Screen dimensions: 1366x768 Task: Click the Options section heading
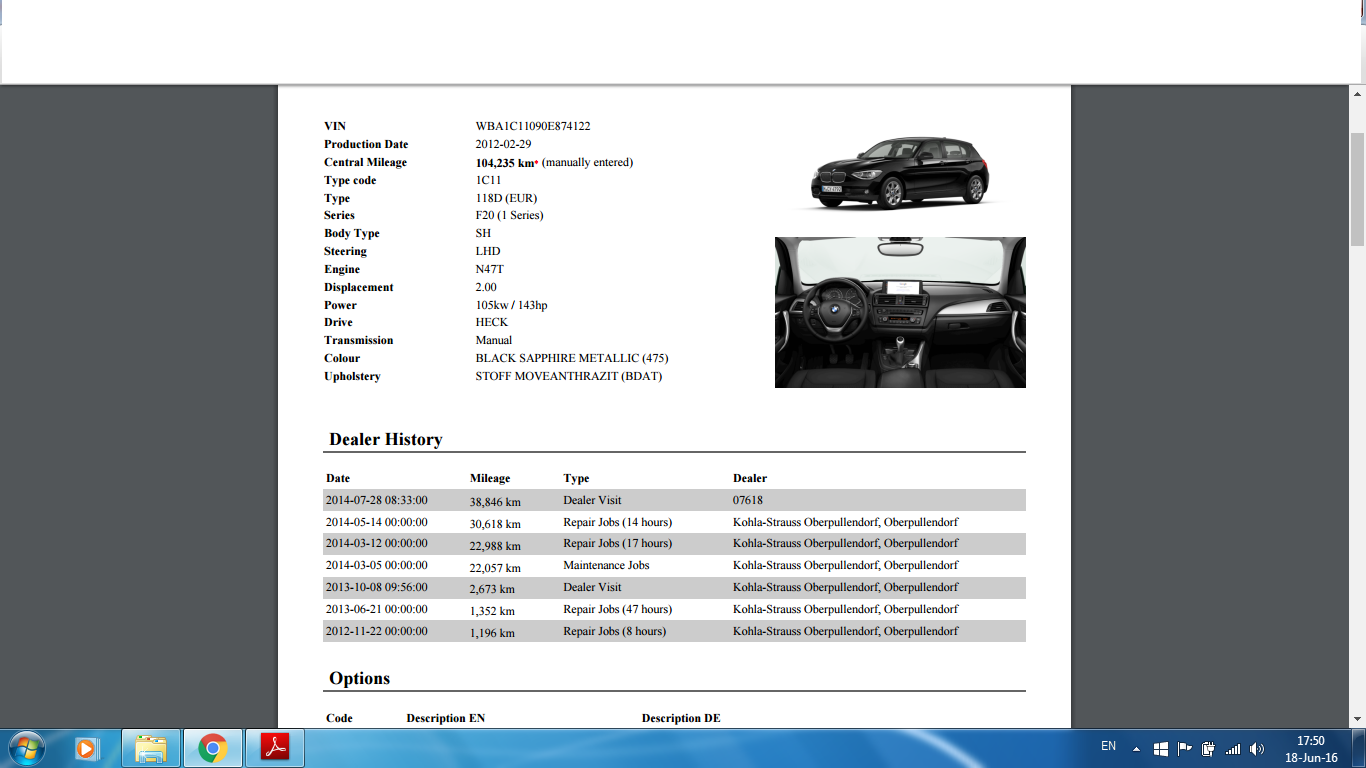pyautogui.click(x=359, y=678)
